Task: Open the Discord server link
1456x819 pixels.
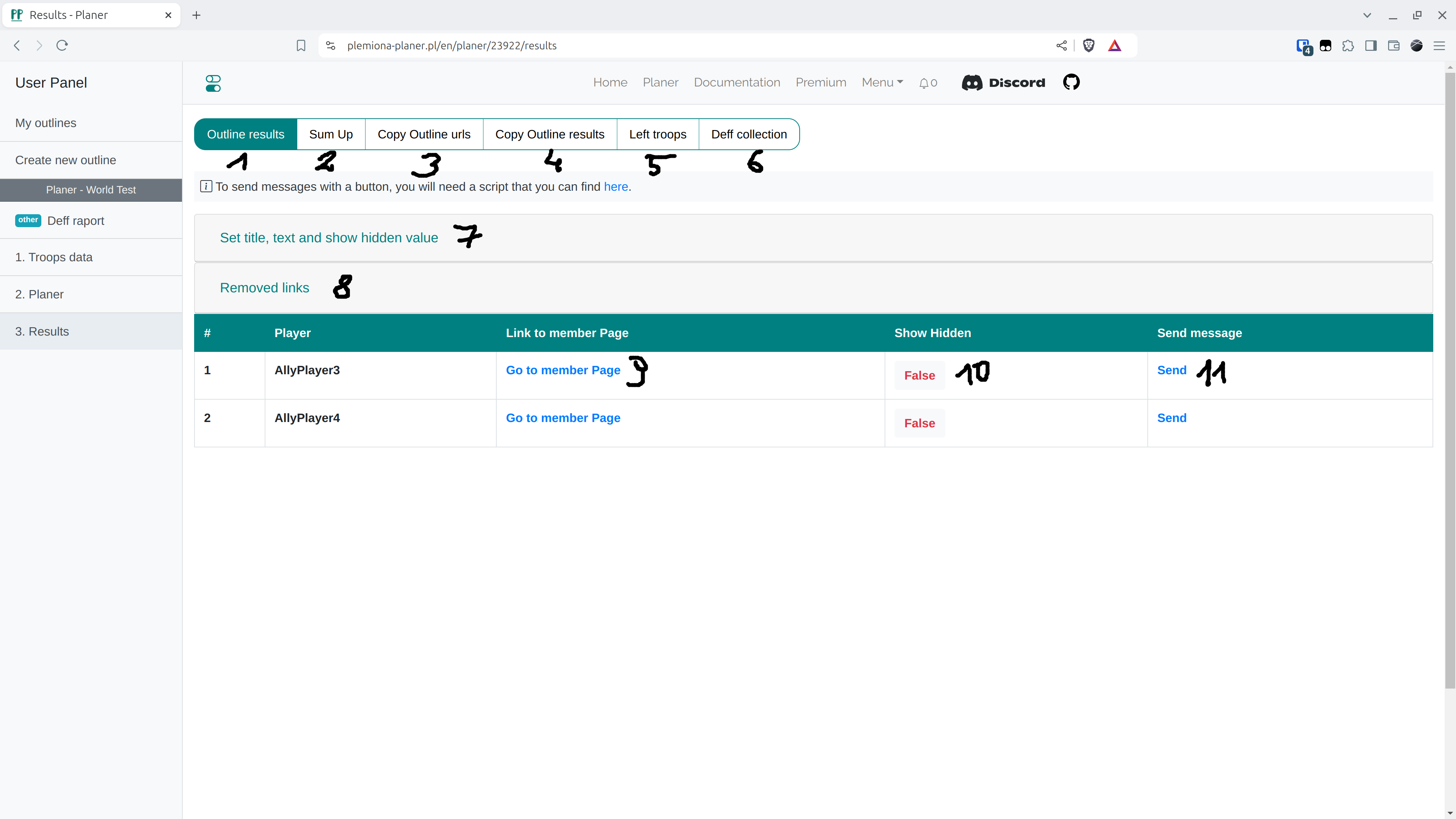Action: click(1004, 83)
